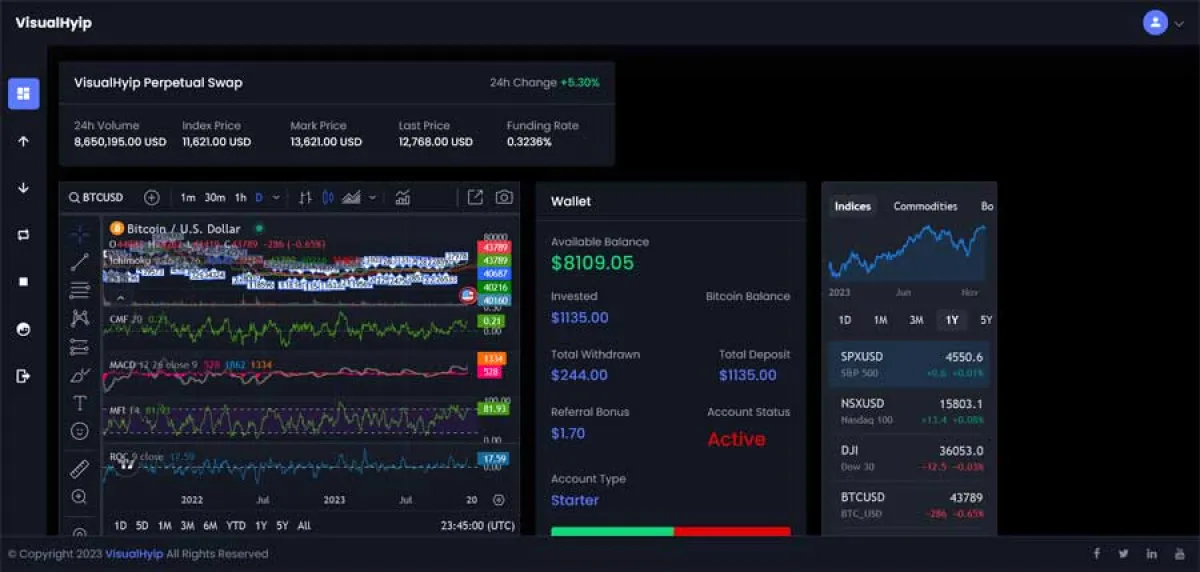This screenshot has height=572, width=1200.
Task: Select the forecasting and measurement tool
Action: point(79,348)
